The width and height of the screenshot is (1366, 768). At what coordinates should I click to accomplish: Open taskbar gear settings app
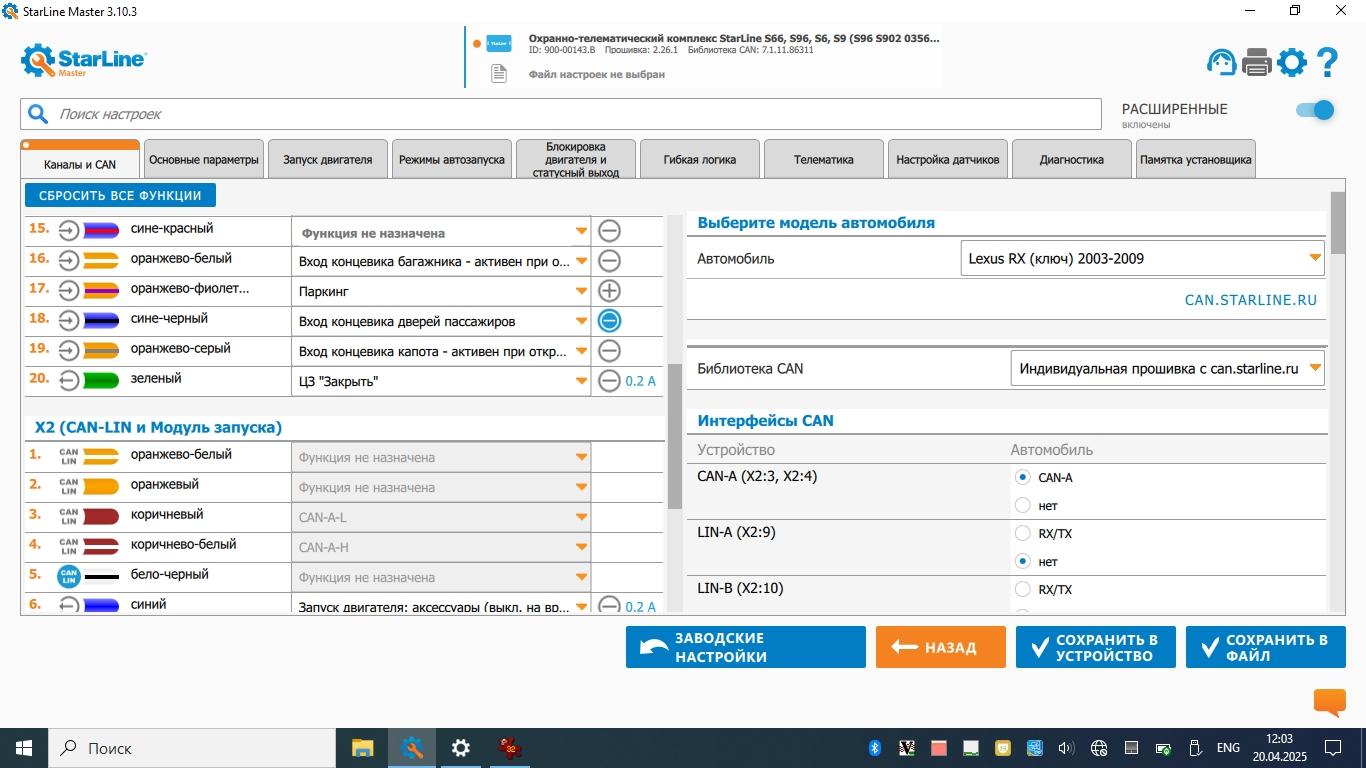[460, 748]
